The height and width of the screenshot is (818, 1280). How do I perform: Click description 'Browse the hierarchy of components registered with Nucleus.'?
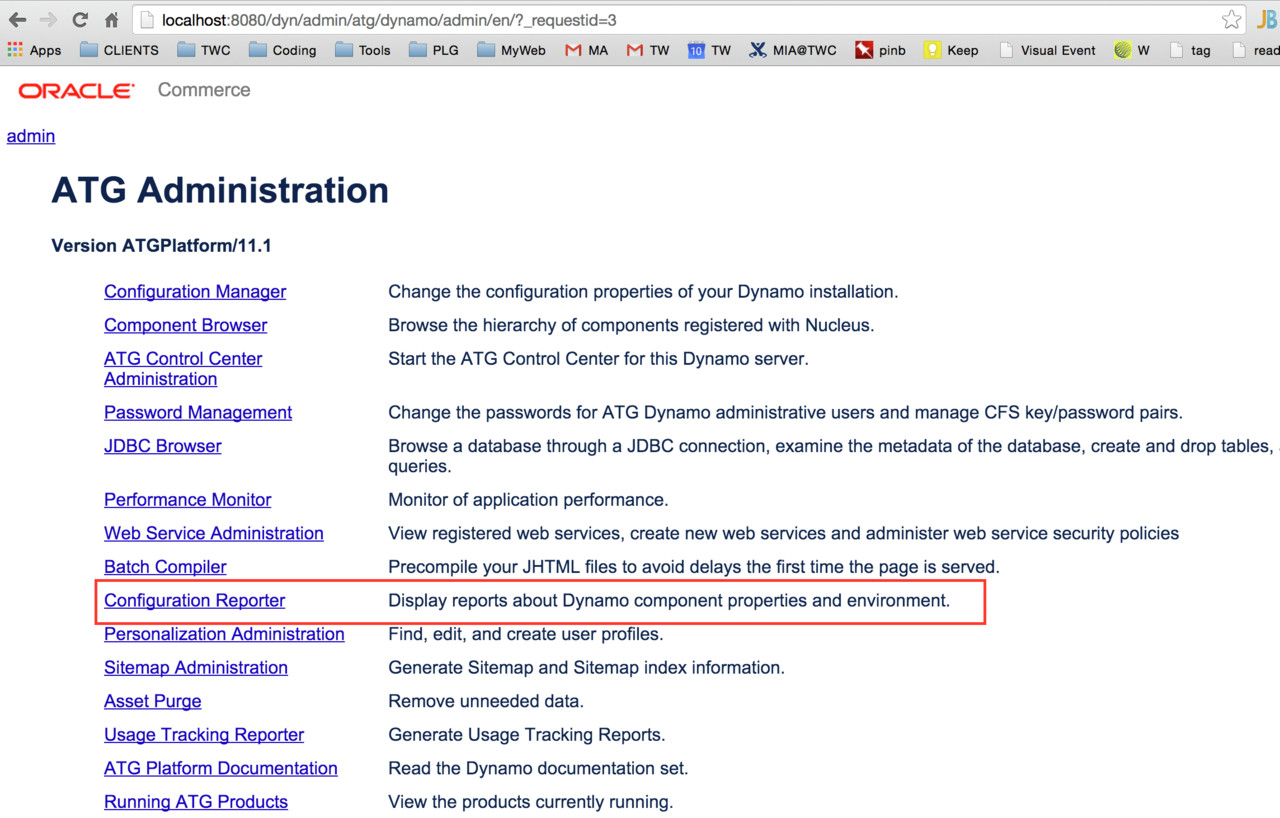click(x=631, y=325)
